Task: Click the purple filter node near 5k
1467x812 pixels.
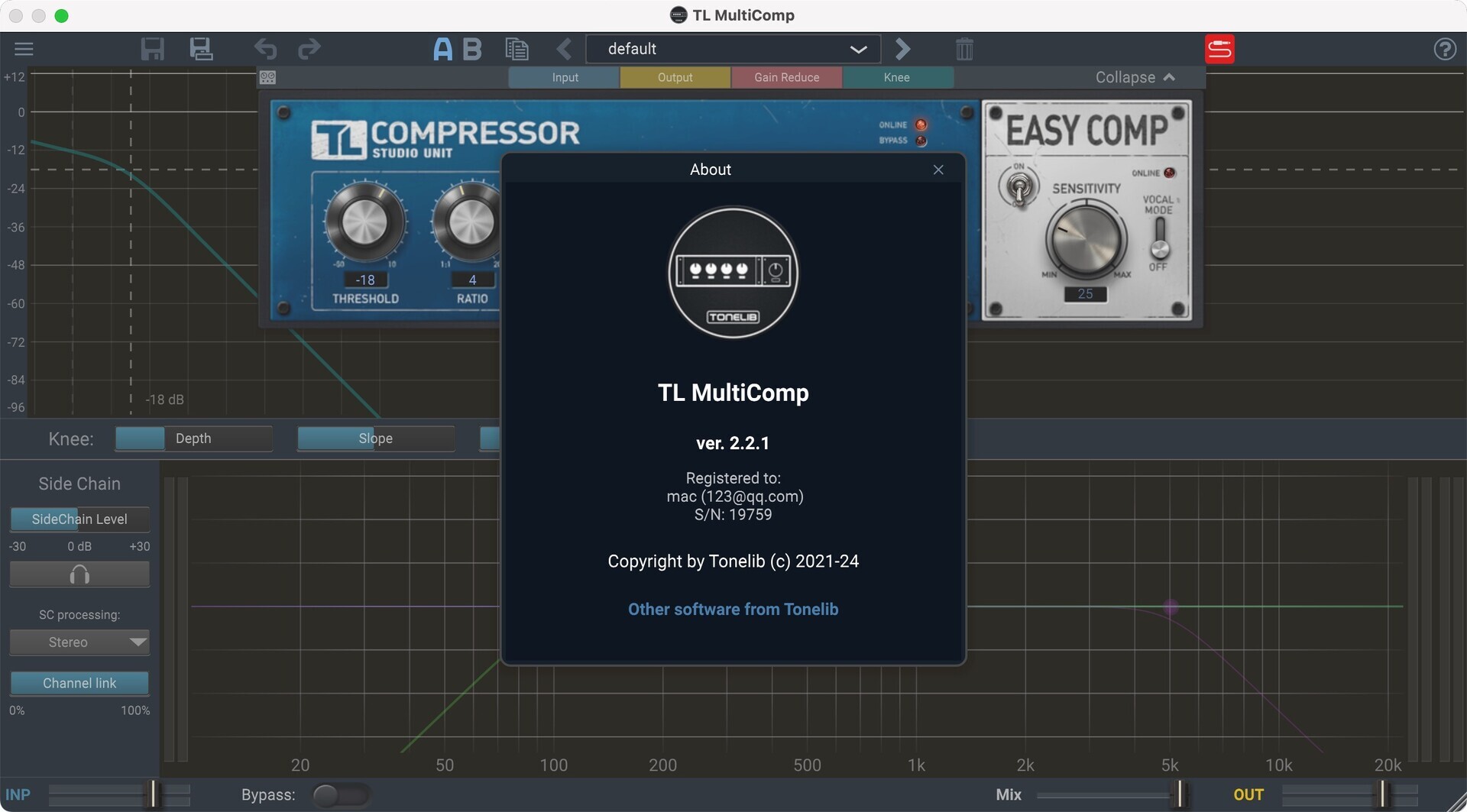Action: (1170, 607)
